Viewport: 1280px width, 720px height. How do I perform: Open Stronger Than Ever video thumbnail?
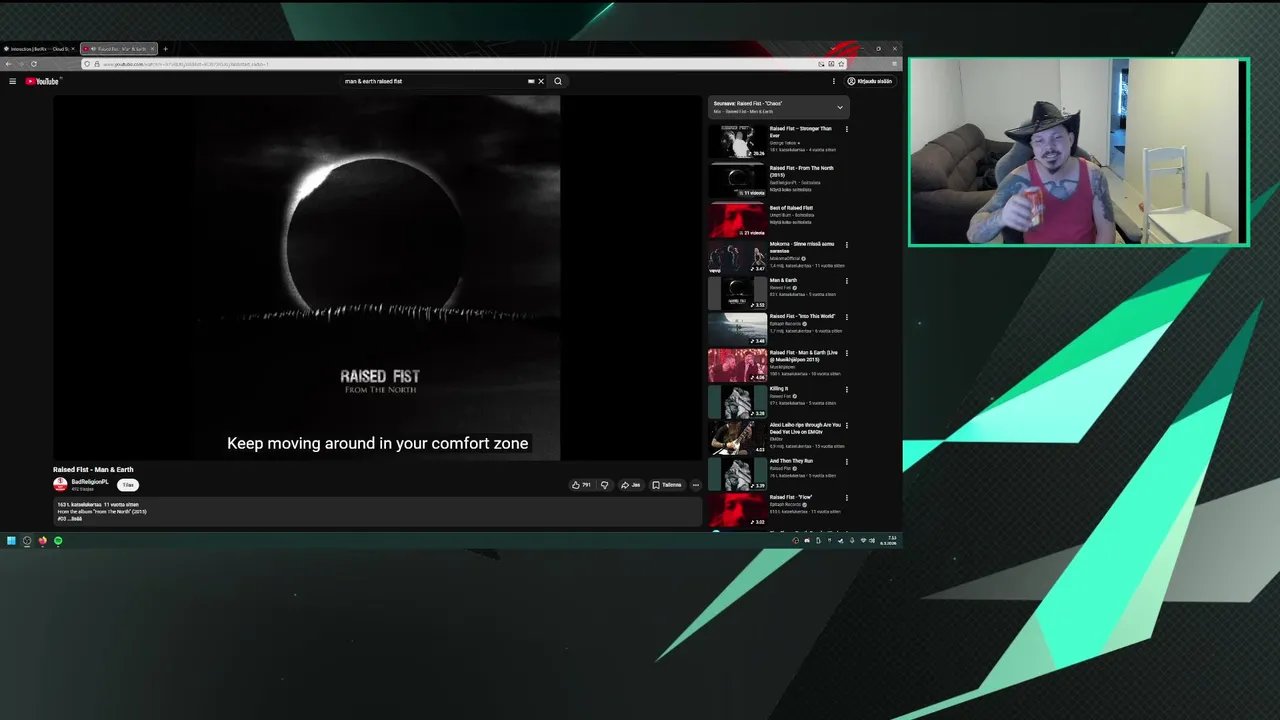[x=738, y=141]
